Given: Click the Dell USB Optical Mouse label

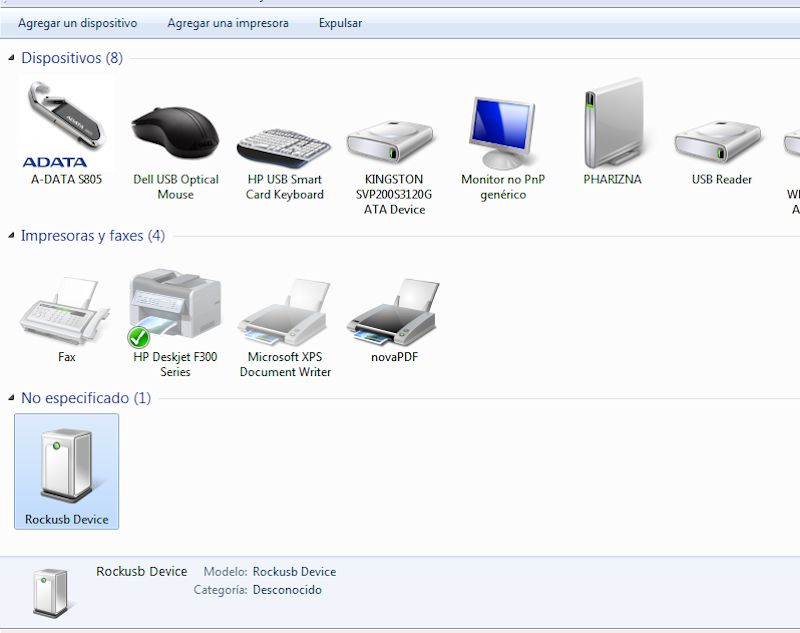Looking at the screenshot, I should 176,187.
